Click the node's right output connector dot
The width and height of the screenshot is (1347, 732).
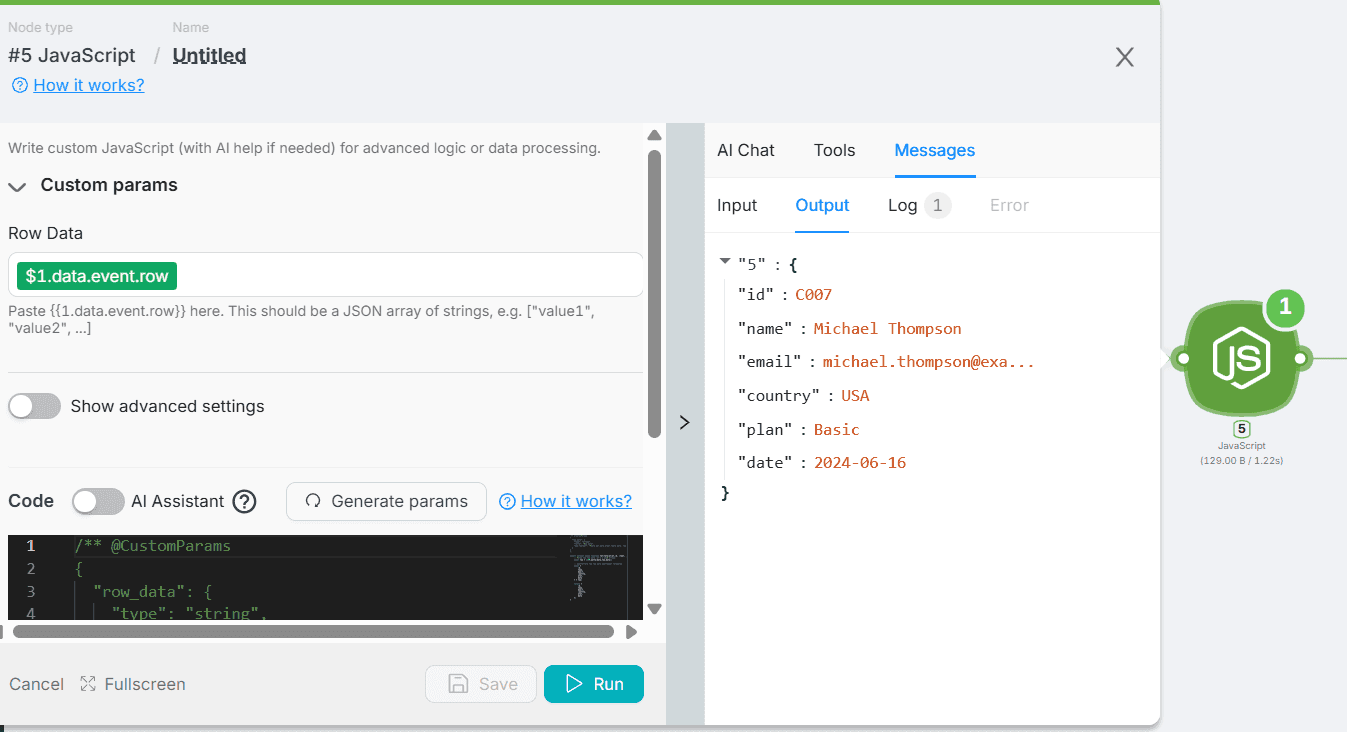click(1300, 358)
